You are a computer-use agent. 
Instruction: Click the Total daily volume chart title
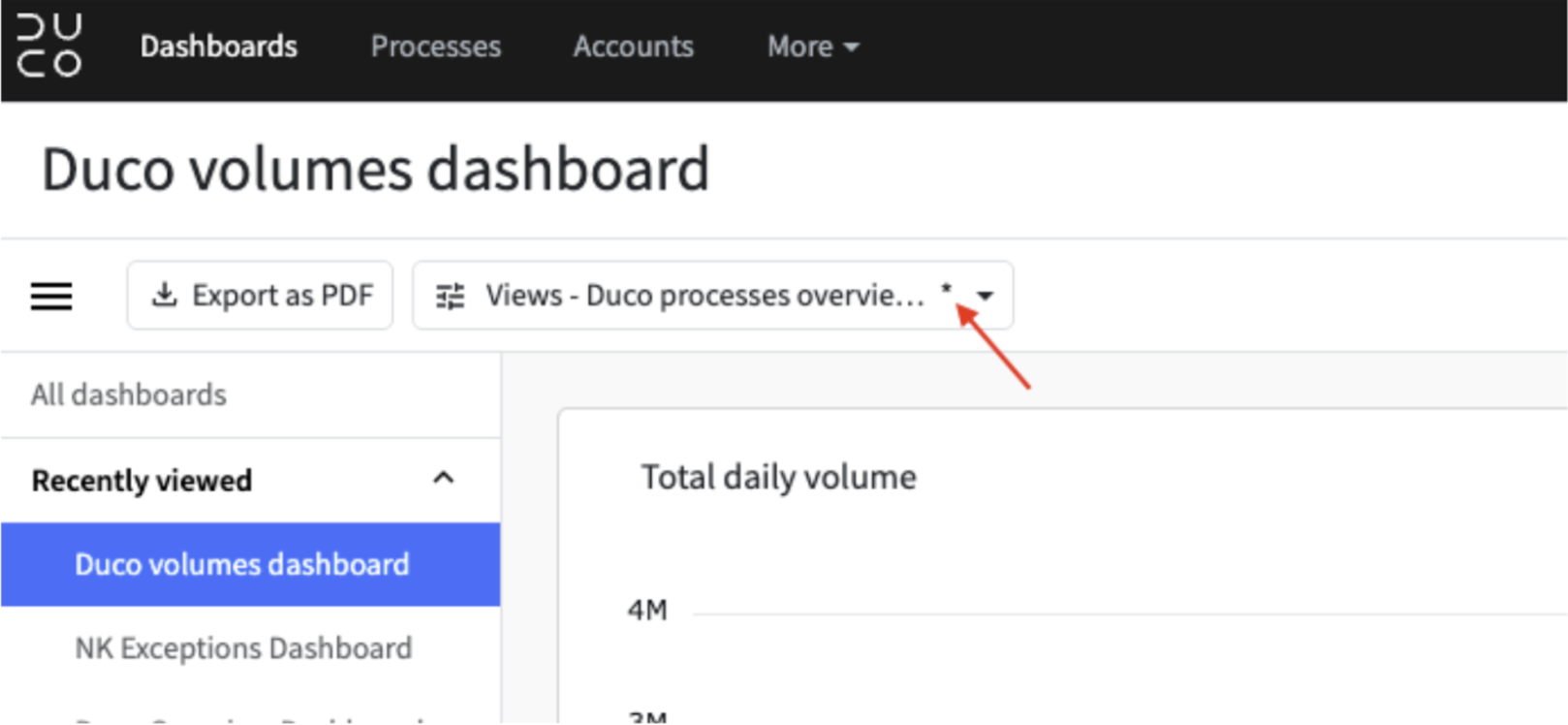coord(778,477)
